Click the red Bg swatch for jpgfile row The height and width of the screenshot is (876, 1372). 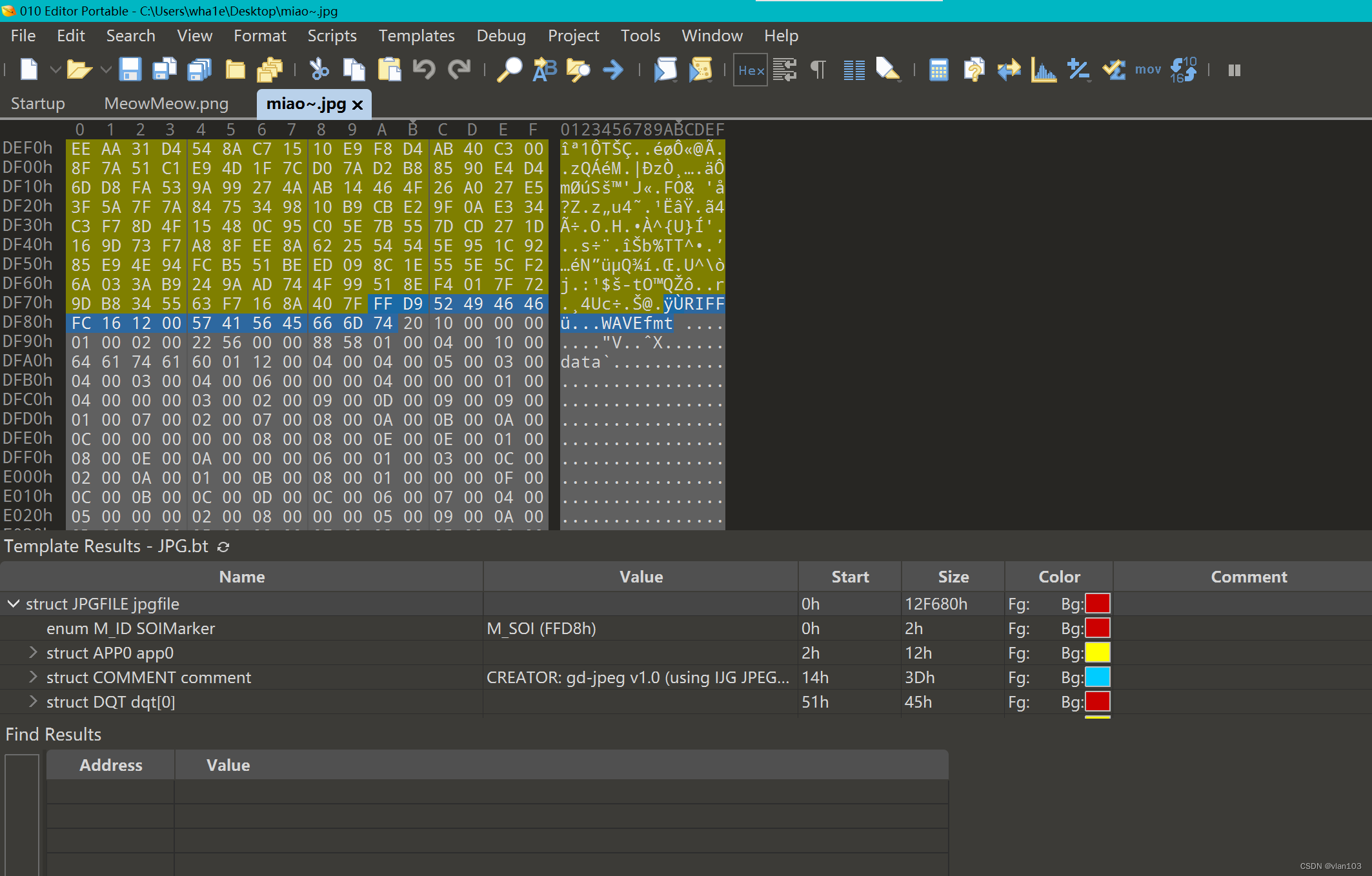coord(1097,604)
